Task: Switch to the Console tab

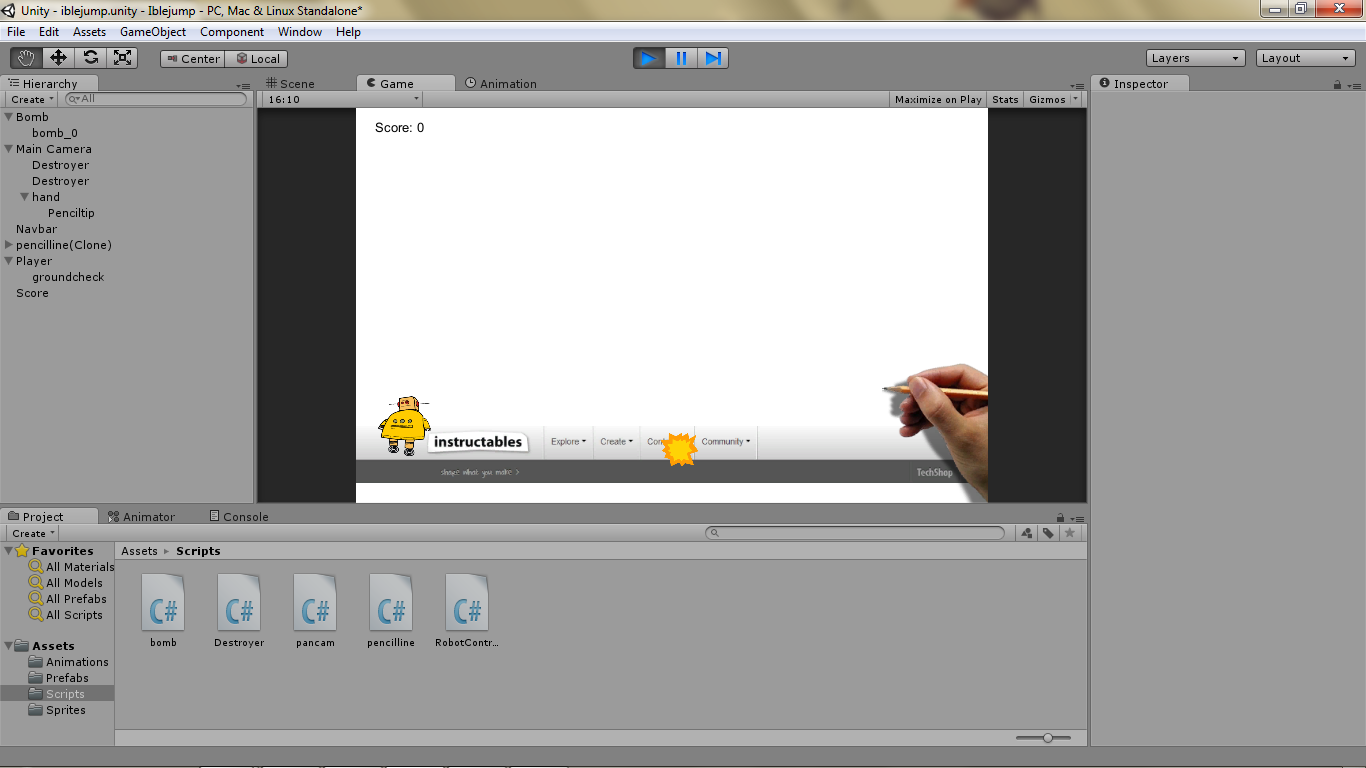Action: [239, 517]
